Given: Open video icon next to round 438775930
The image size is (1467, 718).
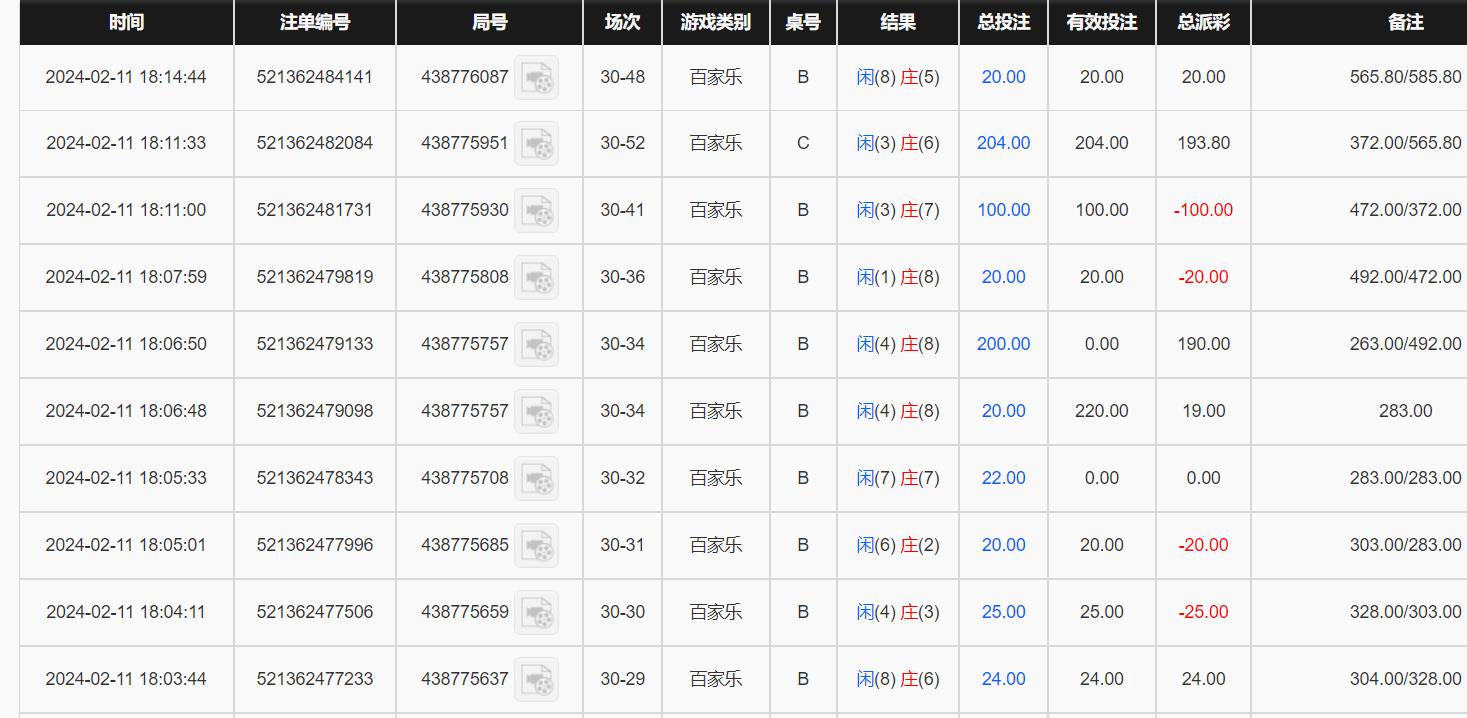Looking at the screenshot, I should click(x=536, y=211).
